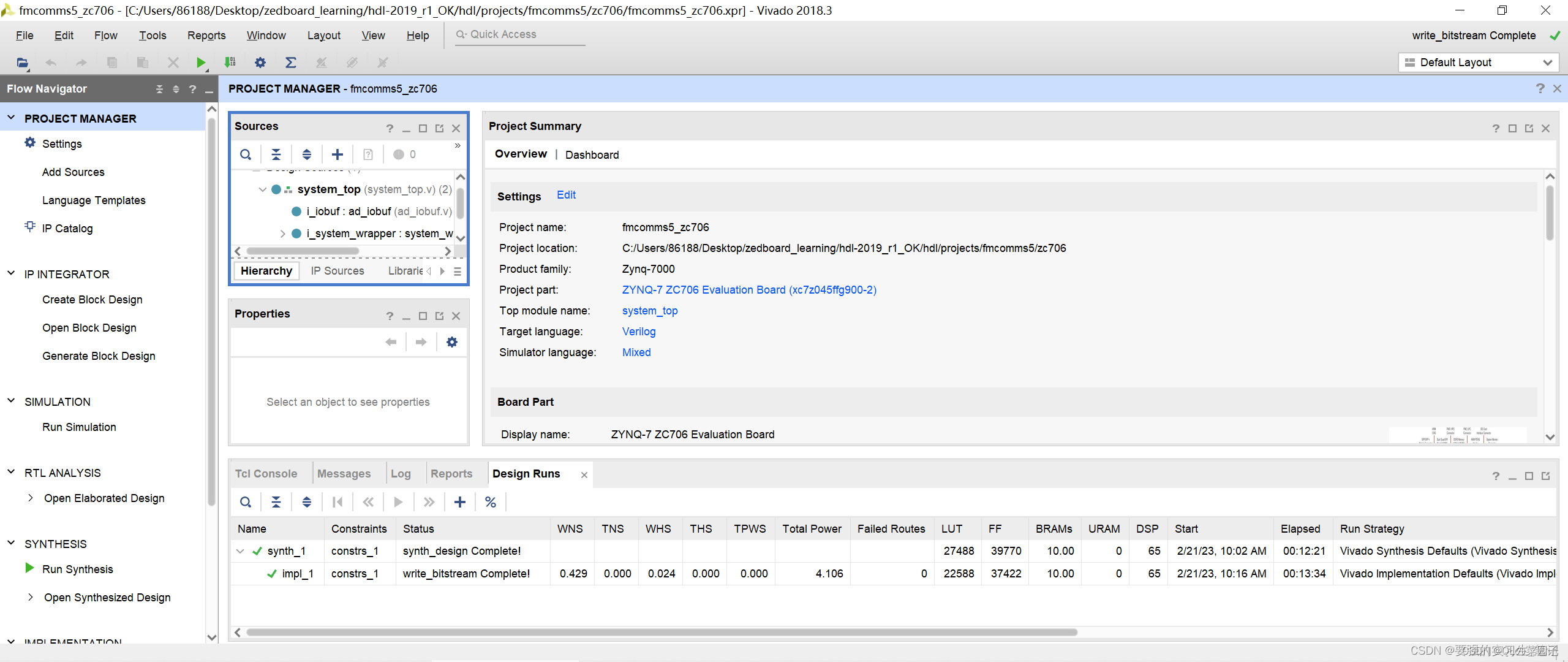Collapse all items in the Sources hierarchy
The width and height of the screenshot is (1568, 662).
[276, 154]
